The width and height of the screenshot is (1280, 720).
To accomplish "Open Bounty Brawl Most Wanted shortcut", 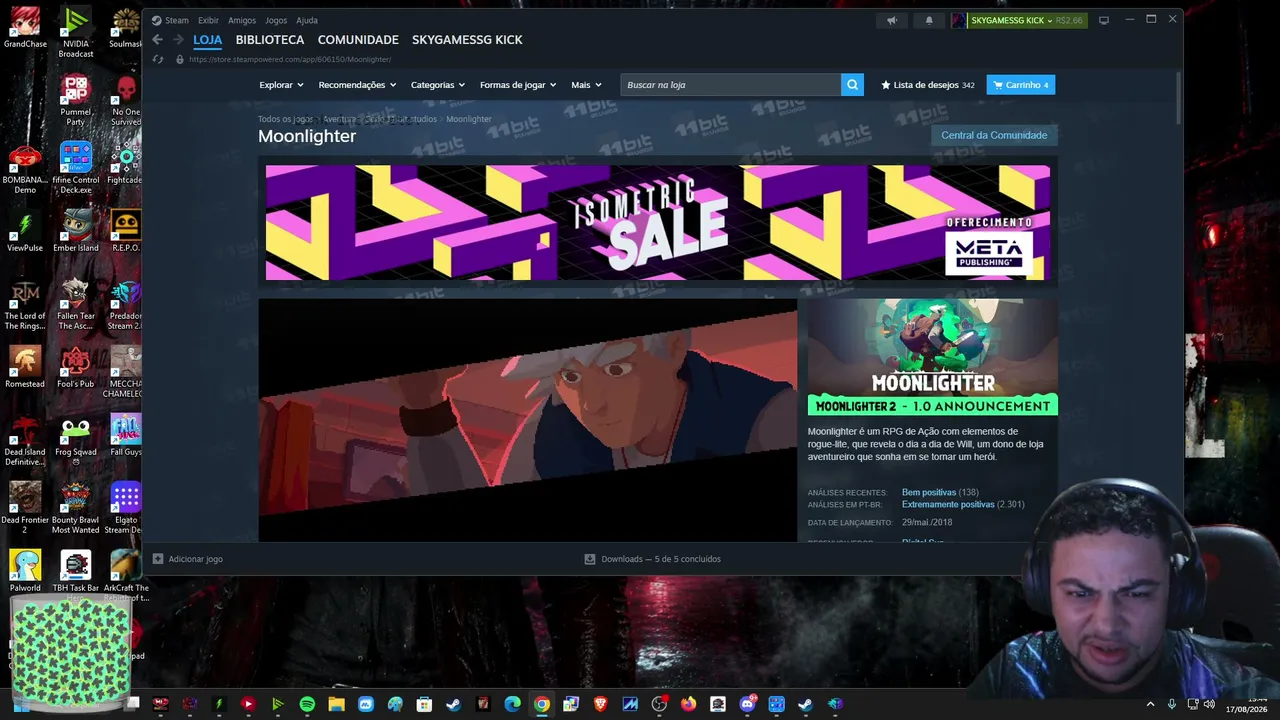I will pyautogui.click(x=75, y=509).
